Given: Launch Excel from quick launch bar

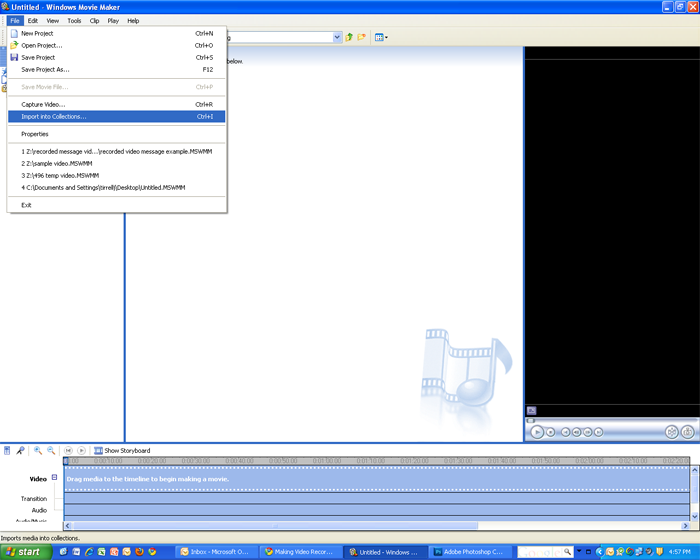Looking at the screenshot, I should [102, 552].
